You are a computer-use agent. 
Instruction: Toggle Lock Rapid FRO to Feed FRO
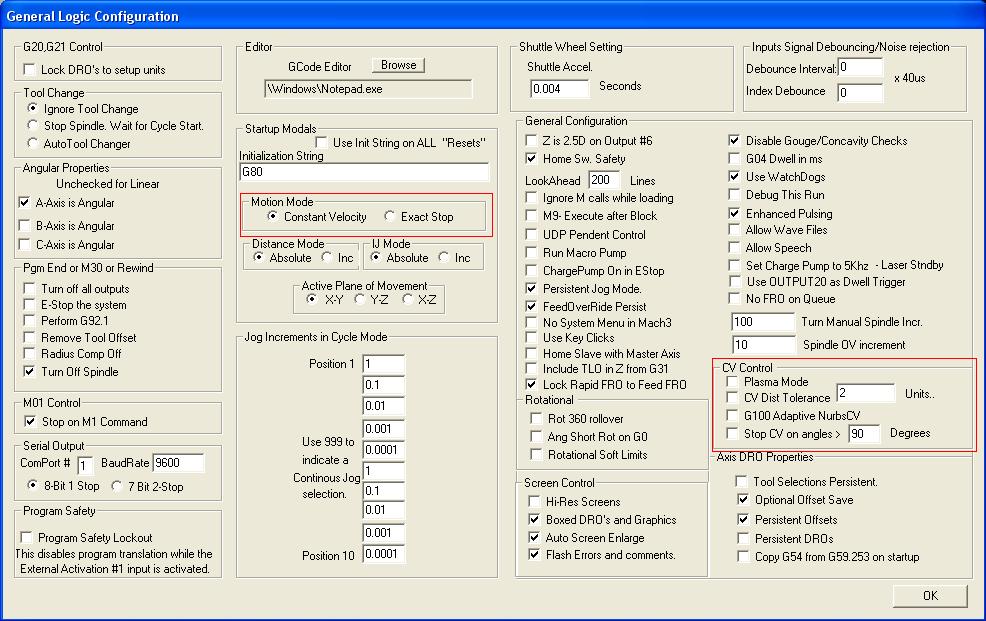pos(531,384)
